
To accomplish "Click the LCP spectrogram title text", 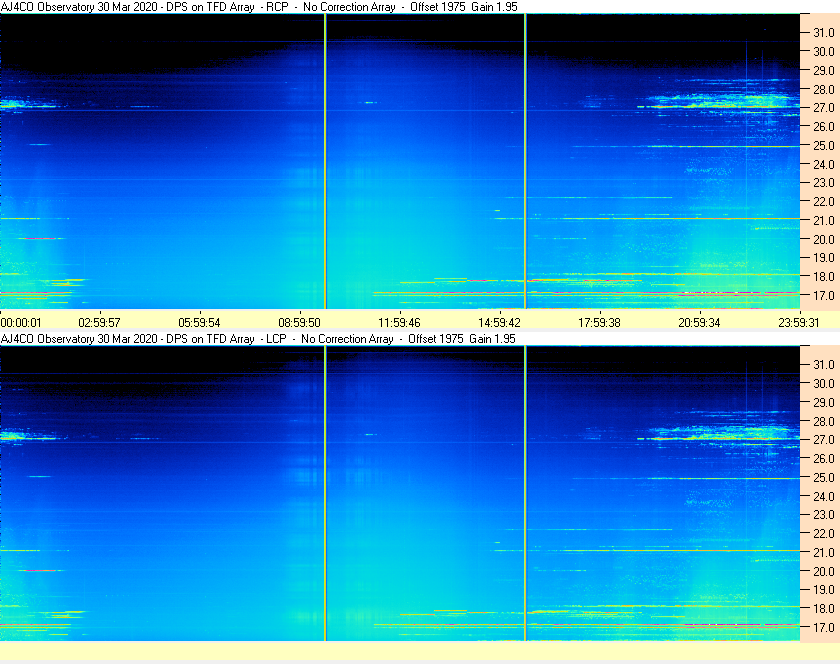I will coord(258,339).
